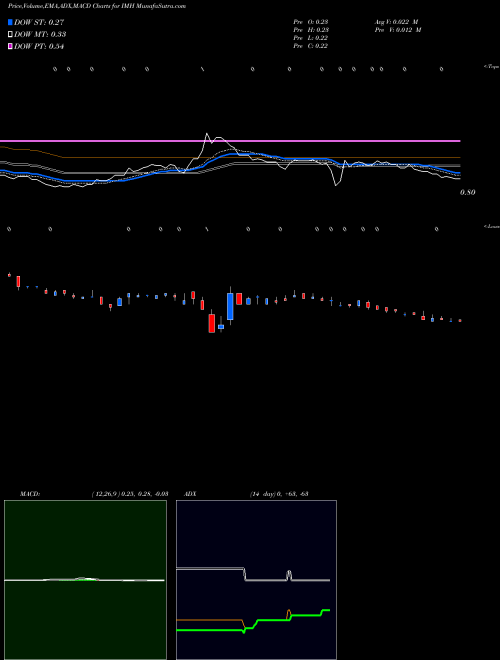Screen dimensions: 500x660
Task: Open the green MACD chart panel
Action: (x=85, y=580)
